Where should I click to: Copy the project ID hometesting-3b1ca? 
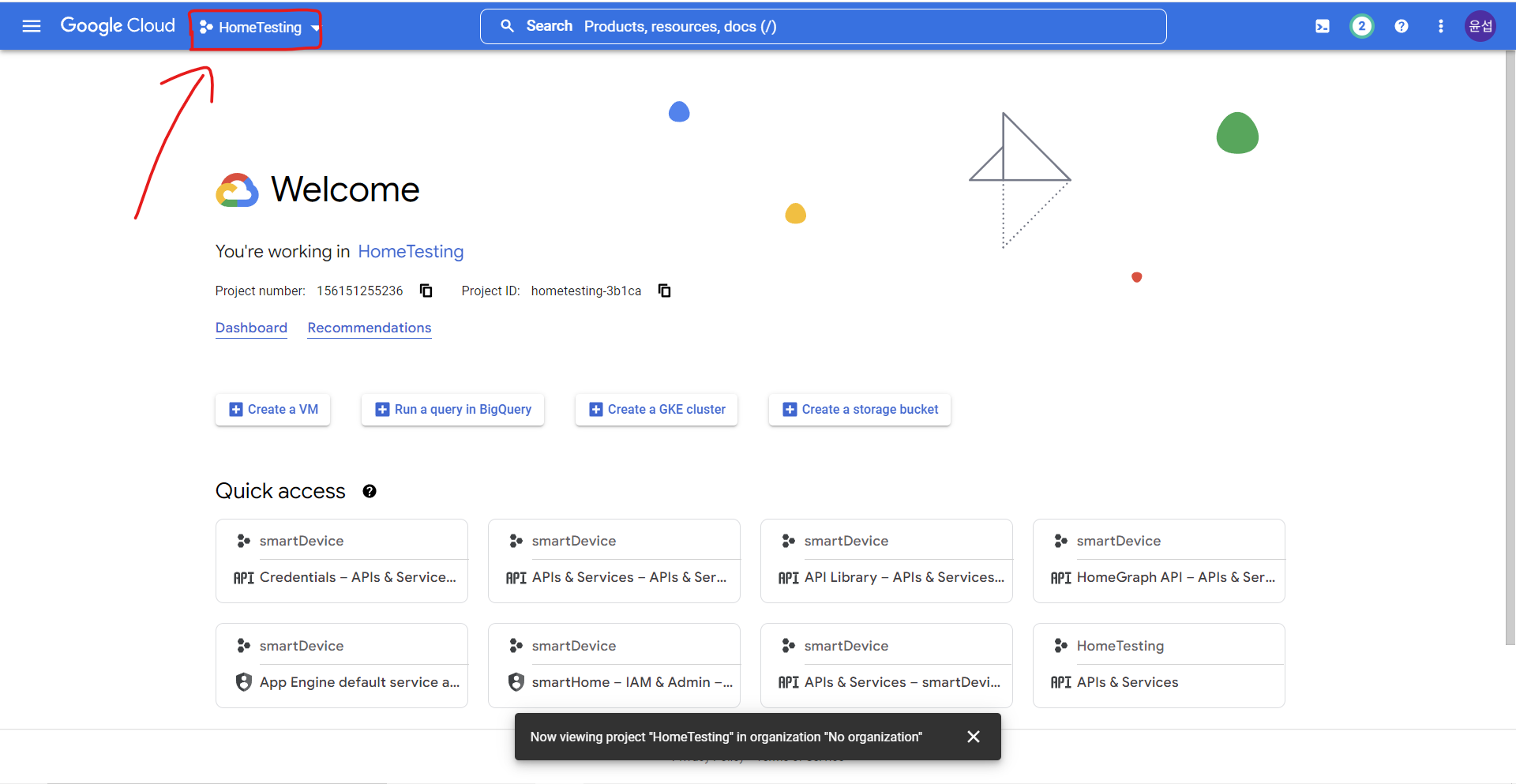pyautogui.click(x=665, y=291)
